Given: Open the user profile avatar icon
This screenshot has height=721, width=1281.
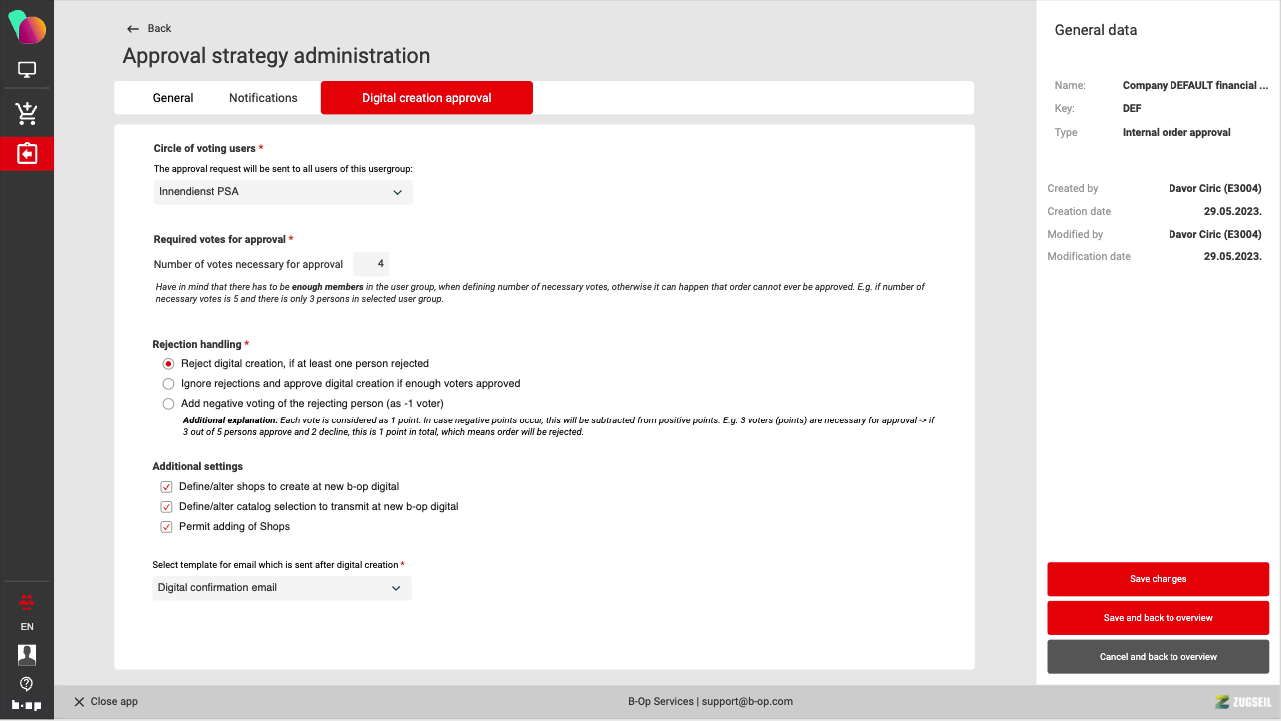Looking at the screenshot, I should [x=27, y=655].
